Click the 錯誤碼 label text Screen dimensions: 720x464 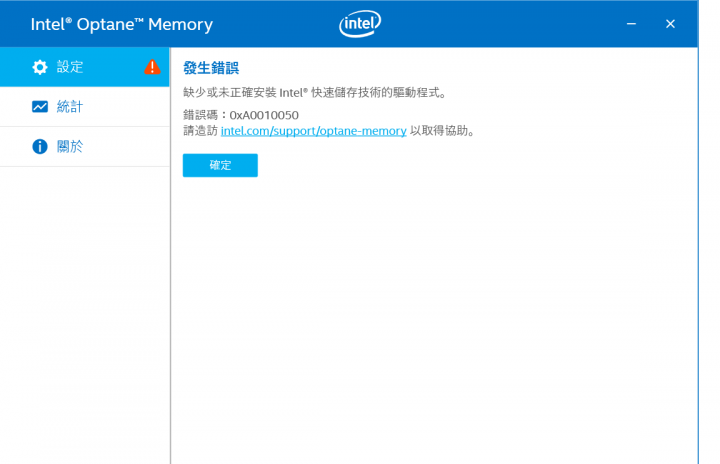click(200, 115)
